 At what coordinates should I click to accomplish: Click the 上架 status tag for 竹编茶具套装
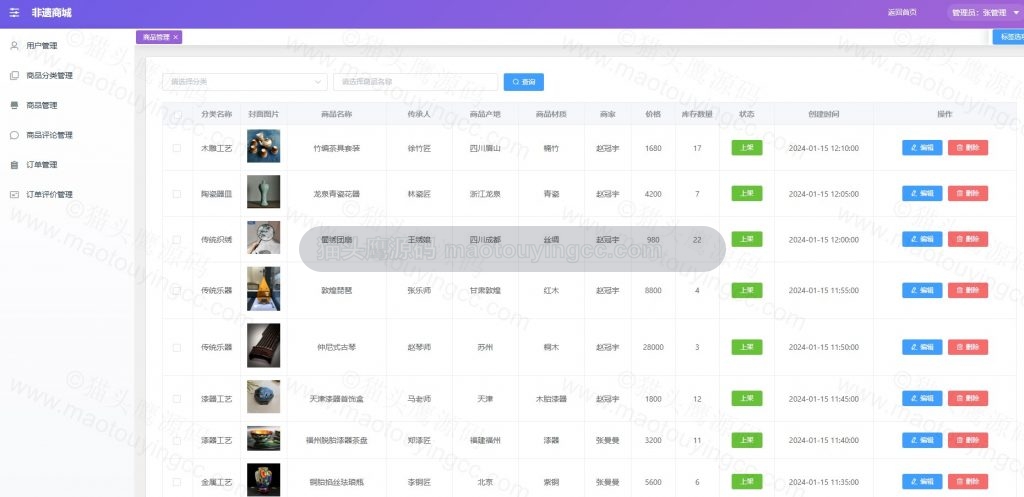click(x=746, y=148)
